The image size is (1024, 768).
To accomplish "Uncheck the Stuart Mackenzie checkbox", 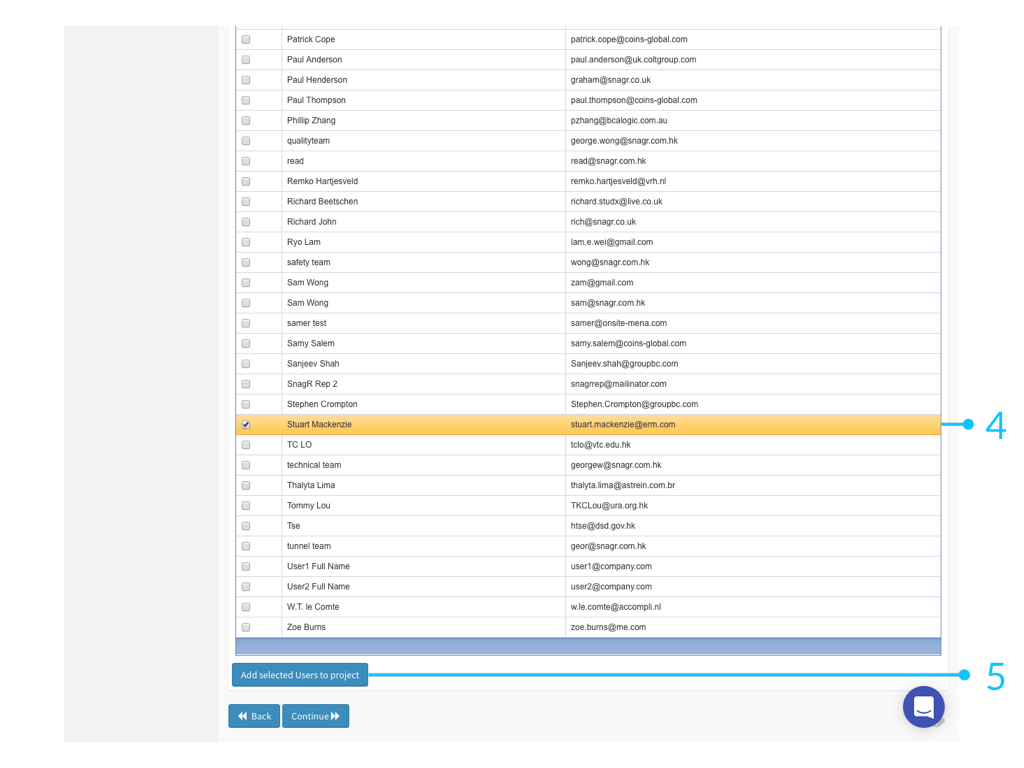I will (246, 424).
